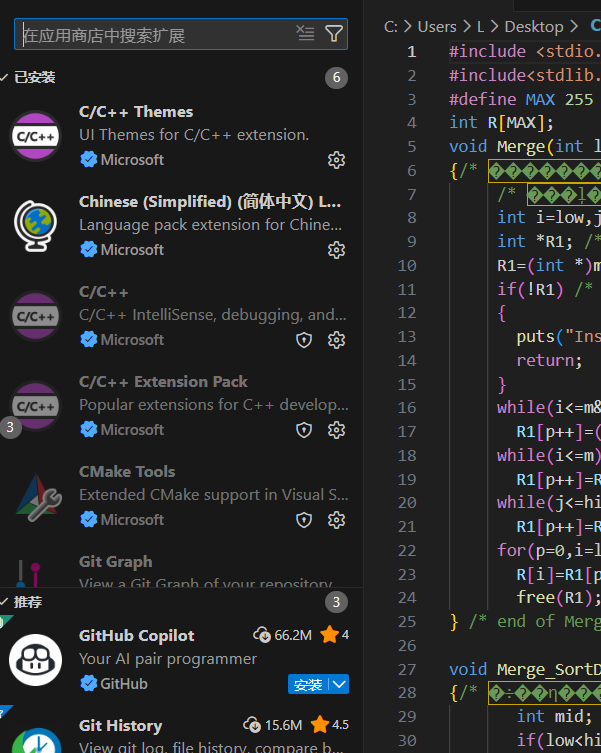Click line number 5 in the gutter
The height and width of the screenshot is (753, 601).
point(412,146)
